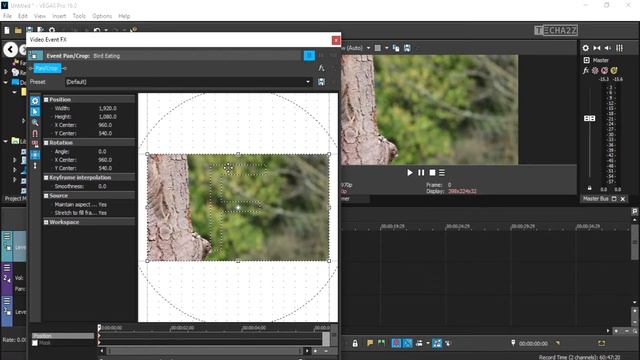Click the blue highlighted button in Pan/Crop header

point(309,56)
